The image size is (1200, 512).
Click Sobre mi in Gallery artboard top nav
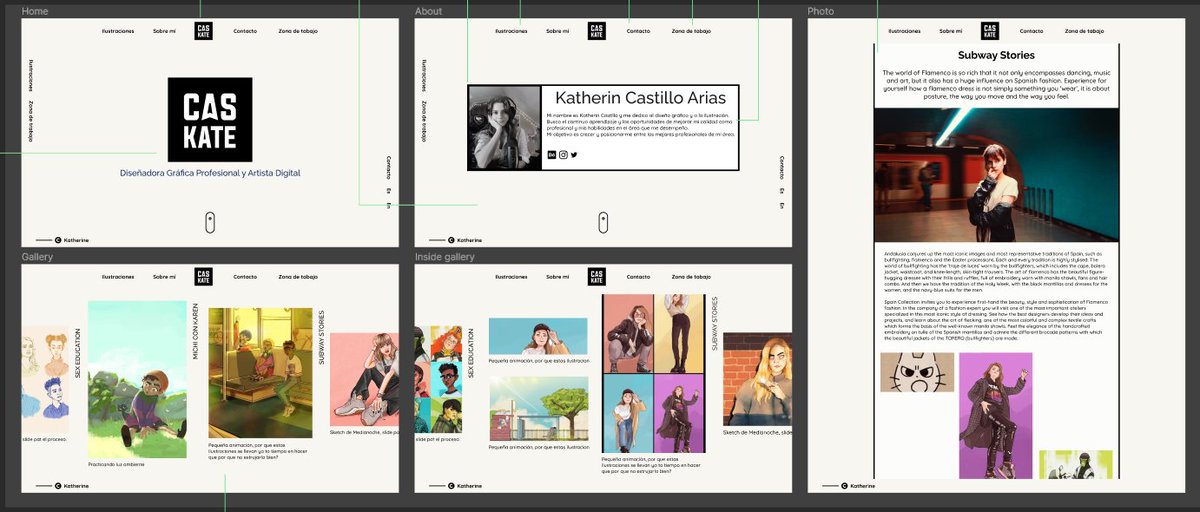(x=164, y=277)
